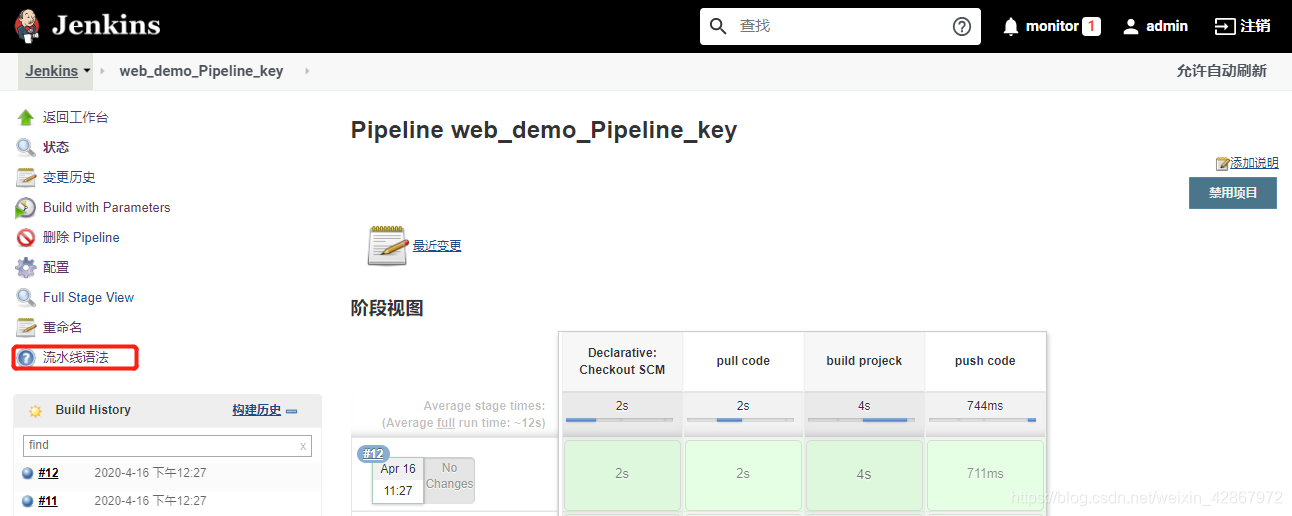Image resolution: width=1292 pixels, height=516 pixels.
Task: Click the notepad icon beside 重命名
Action: click(26, 327)
